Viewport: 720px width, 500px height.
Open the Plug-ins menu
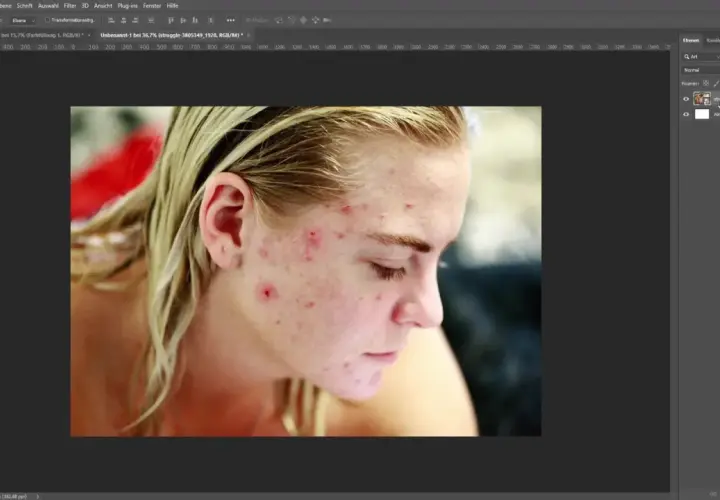[127, 6]
